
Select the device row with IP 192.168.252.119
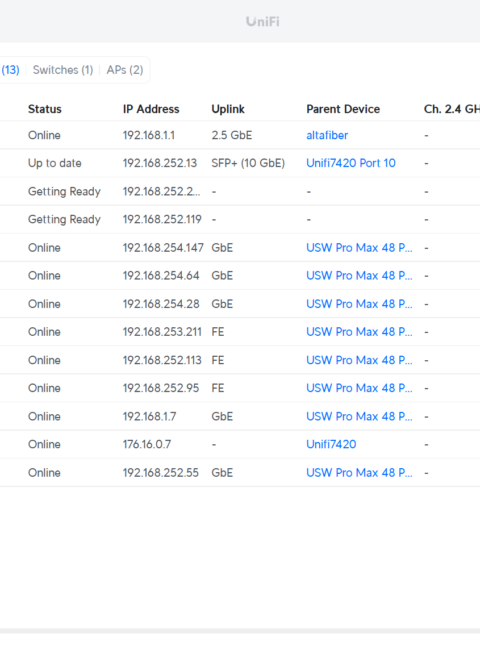point(240,219)
